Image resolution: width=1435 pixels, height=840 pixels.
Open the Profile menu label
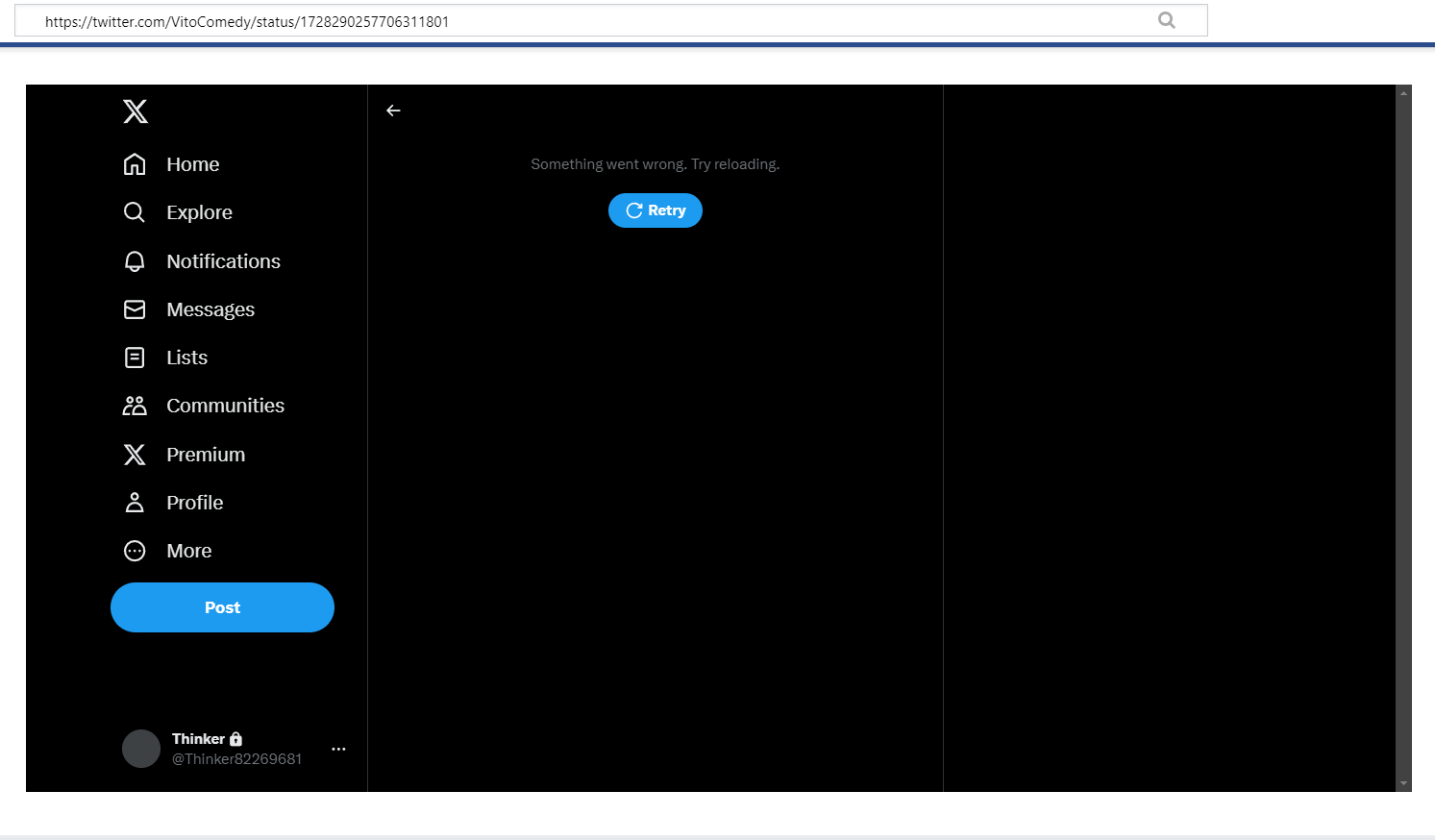[x=195, y=503]
